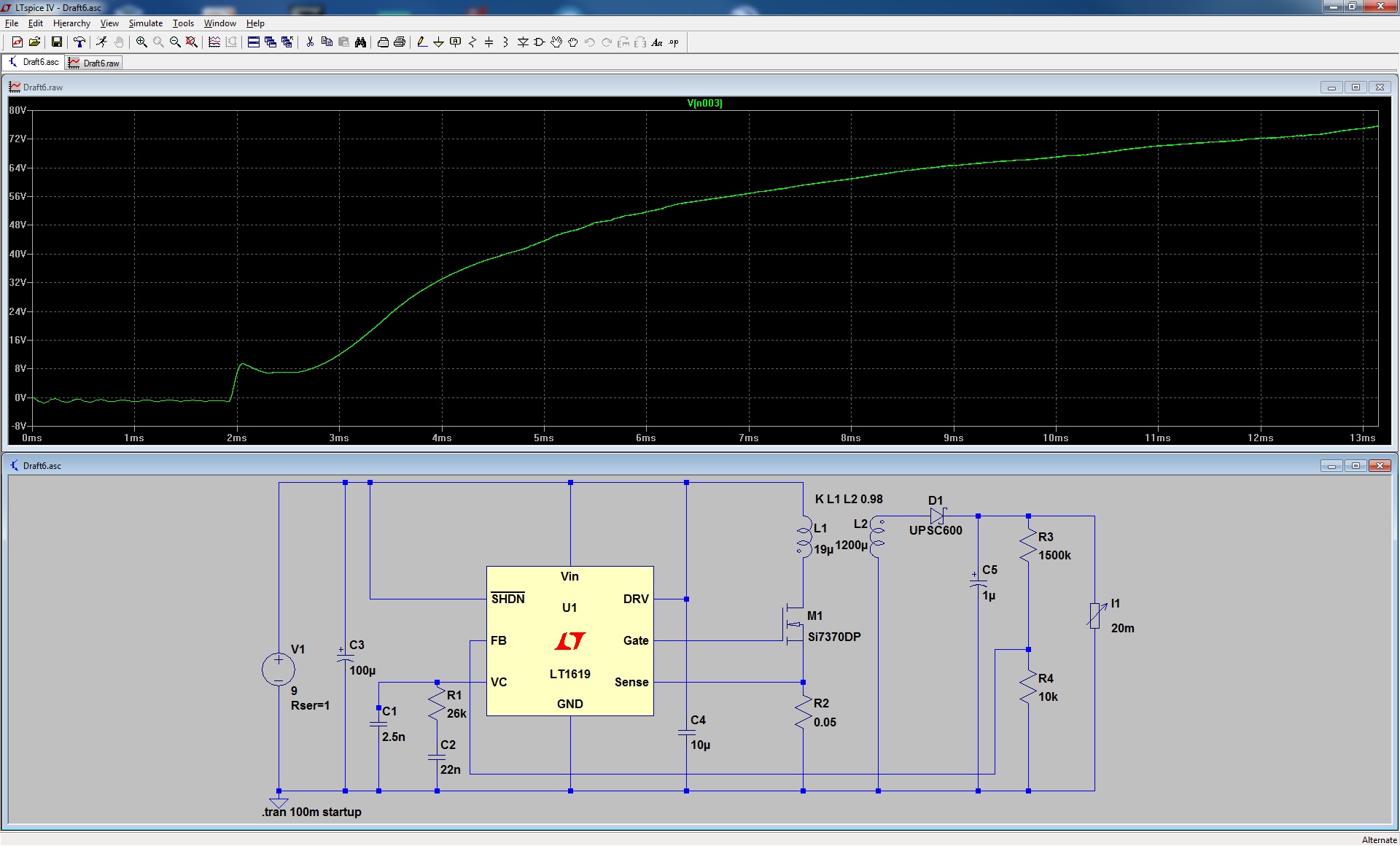Switch to the Draft6.raw tab
The image size is (1400, 846).
tap(94, 63)
